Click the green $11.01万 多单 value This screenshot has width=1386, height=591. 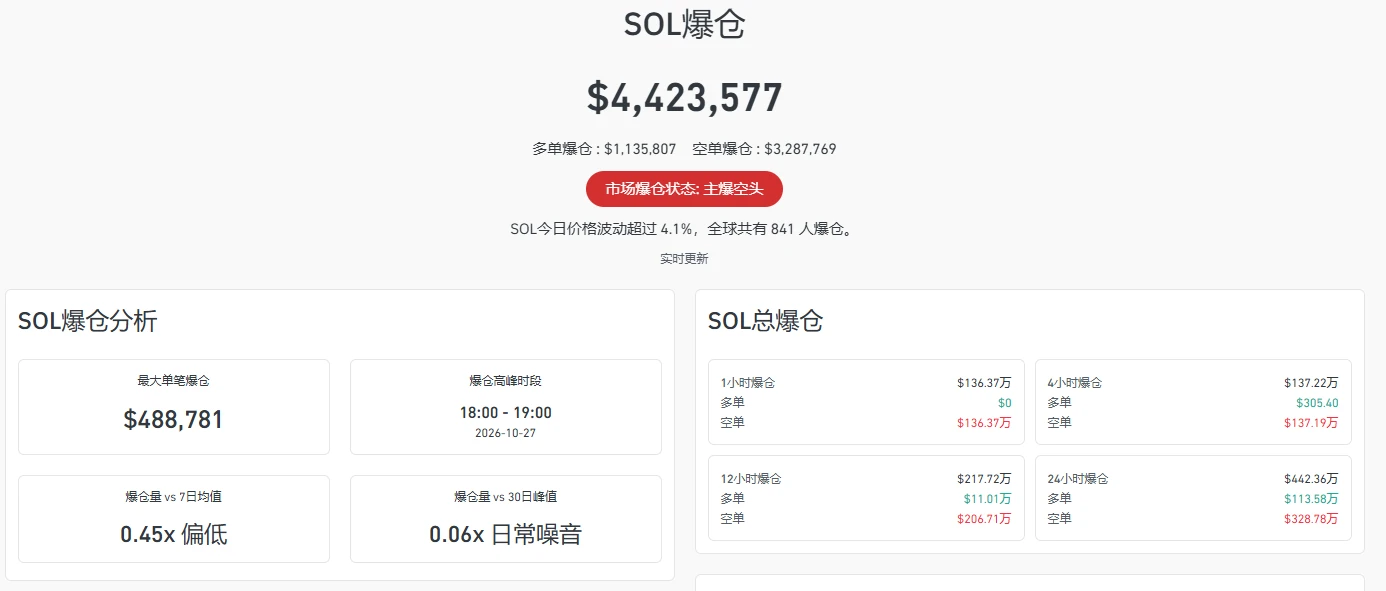(987, 499)
